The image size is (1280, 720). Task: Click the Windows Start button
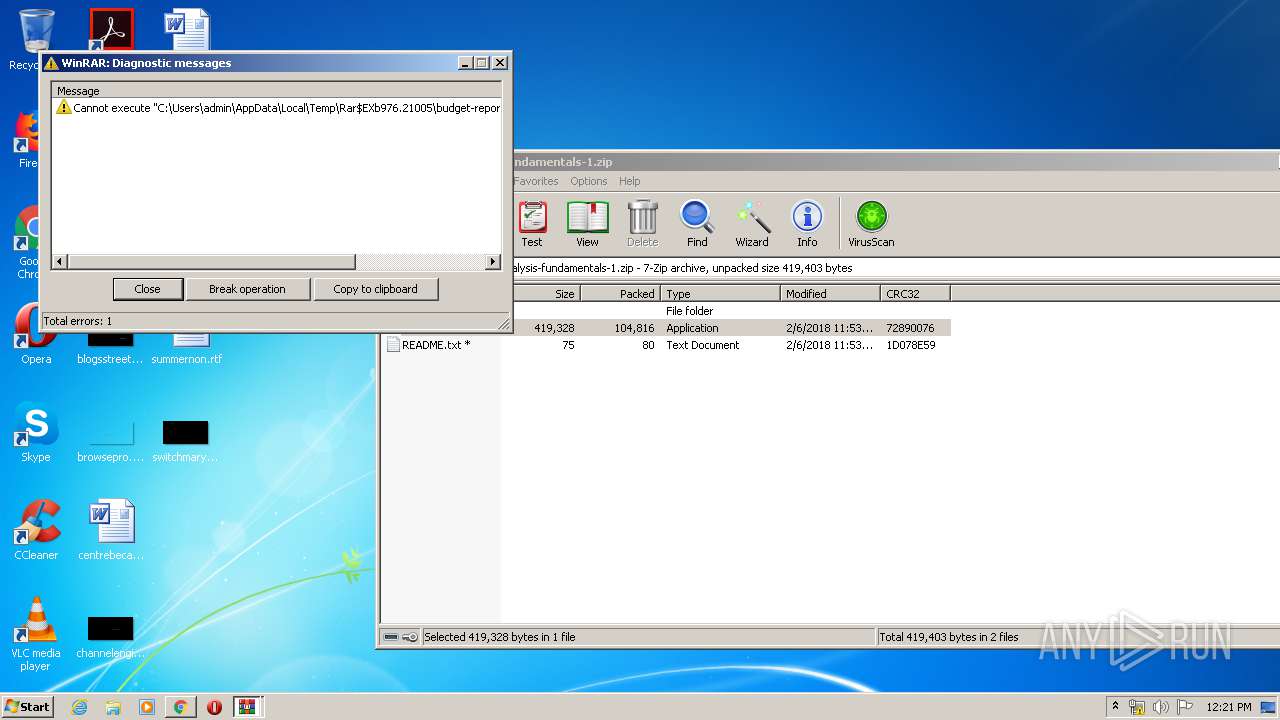[x=27, y=706]
